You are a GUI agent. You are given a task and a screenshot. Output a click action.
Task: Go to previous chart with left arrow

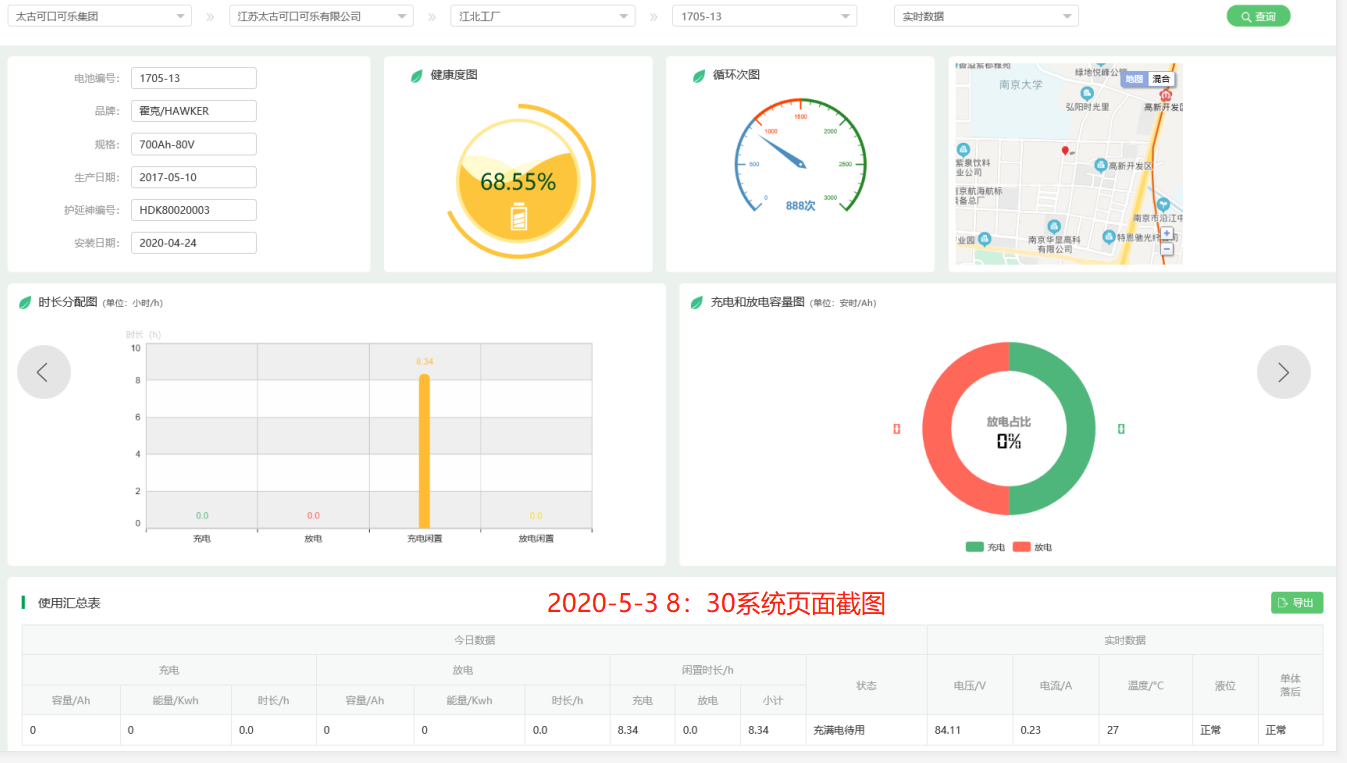pos(44,372)
